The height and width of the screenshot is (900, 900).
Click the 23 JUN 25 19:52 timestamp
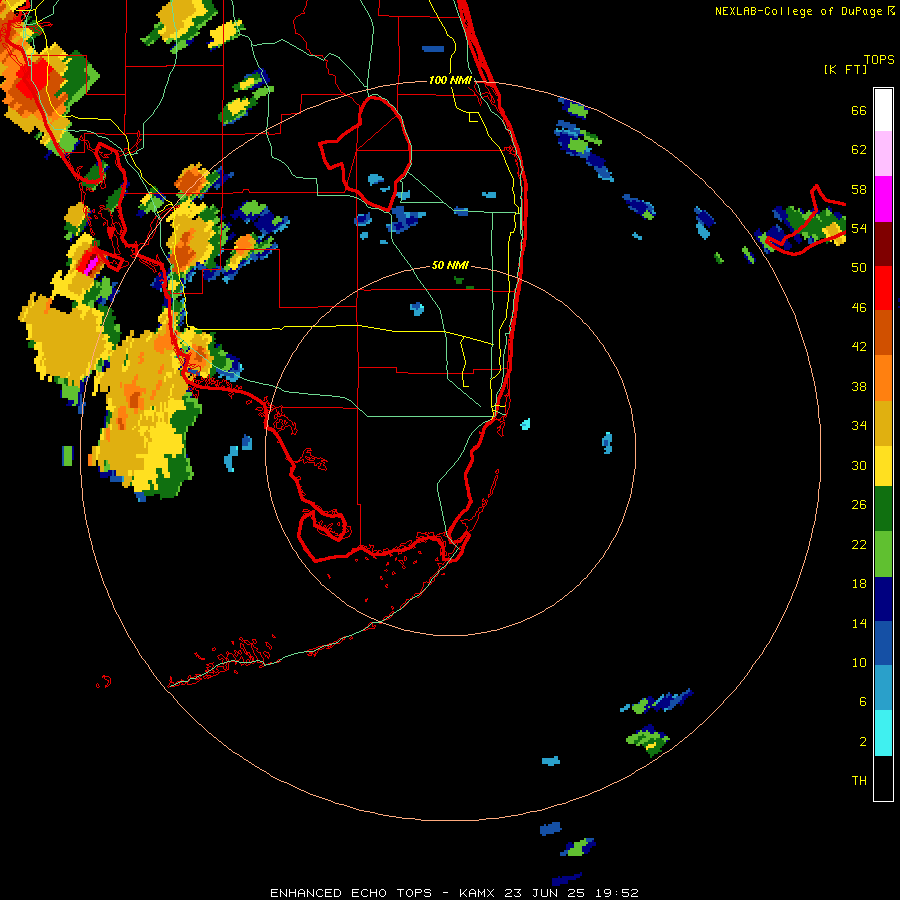pyautogui.click(x=572, y=893)
